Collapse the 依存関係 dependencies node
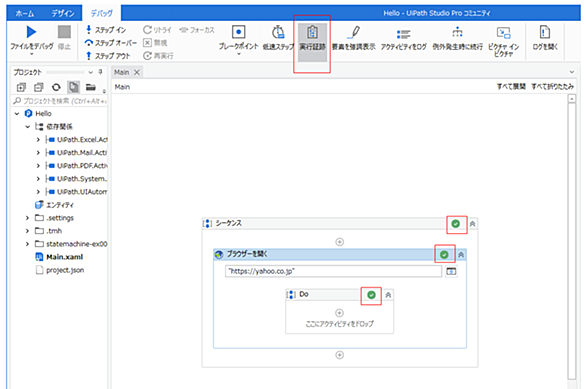This screenshot has width=586, height=389. (27, 127)
